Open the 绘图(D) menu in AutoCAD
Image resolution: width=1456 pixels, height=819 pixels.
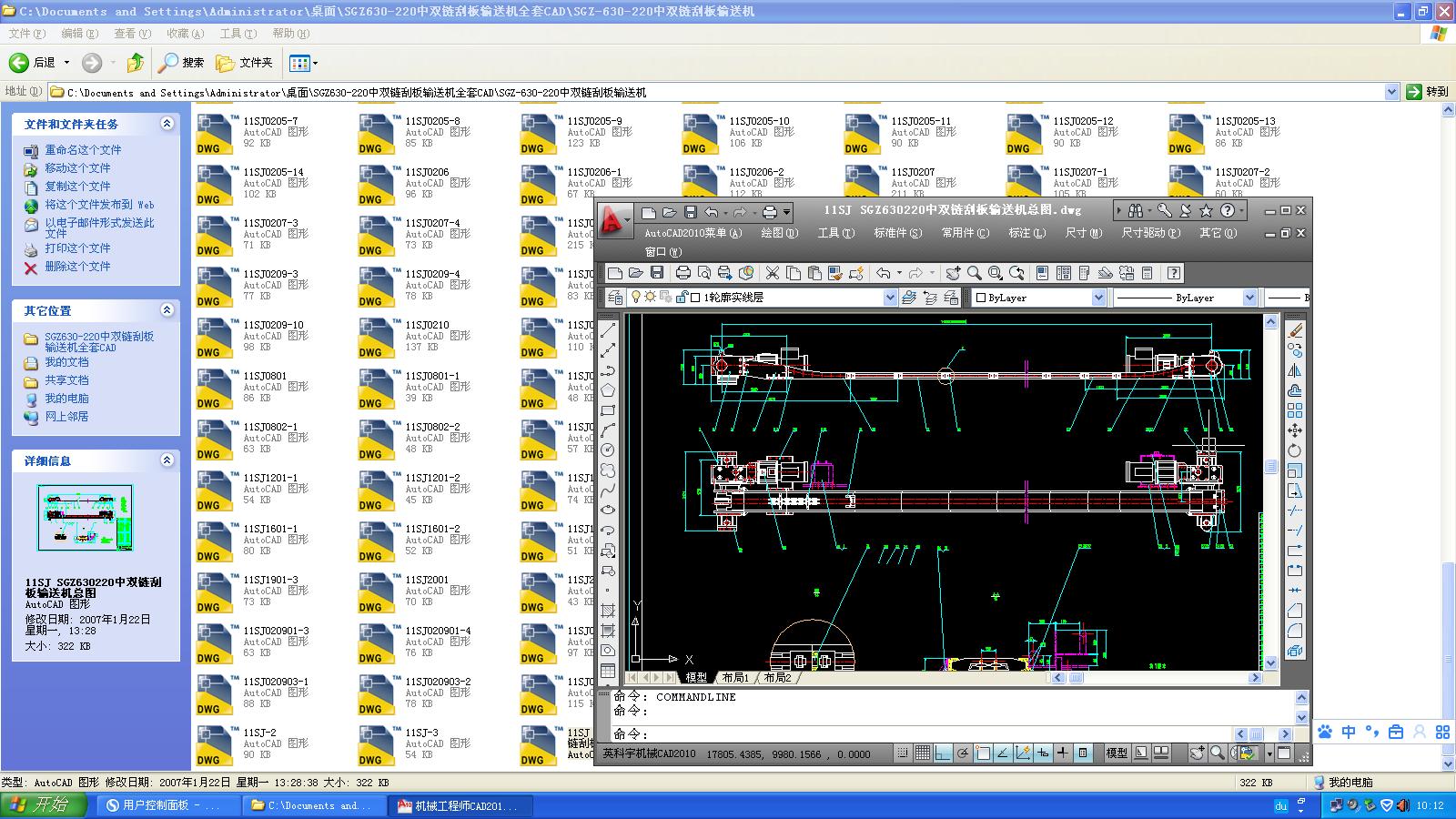(x=778, y=233)
